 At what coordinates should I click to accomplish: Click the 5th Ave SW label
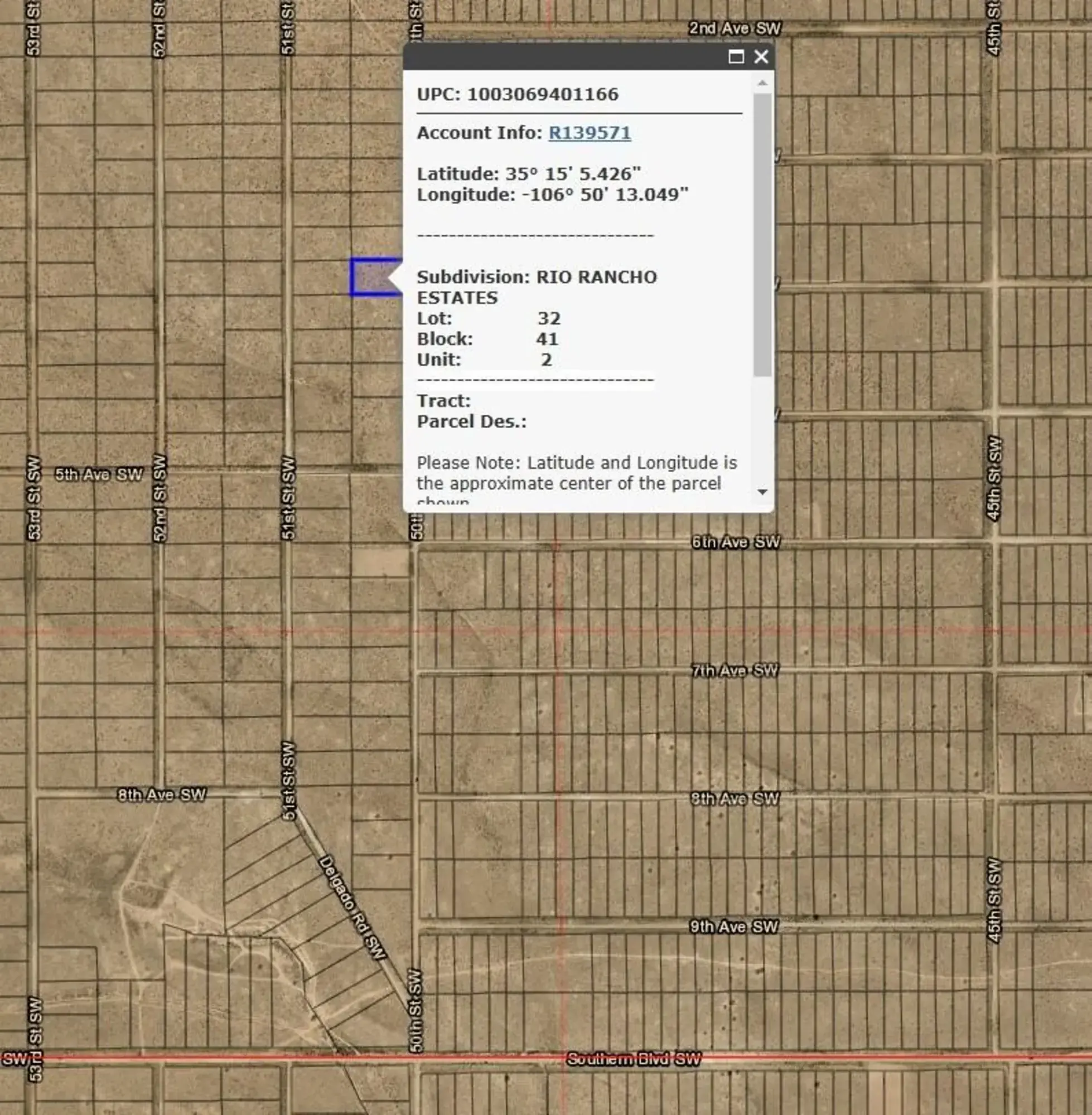click(x=99, y=474)
